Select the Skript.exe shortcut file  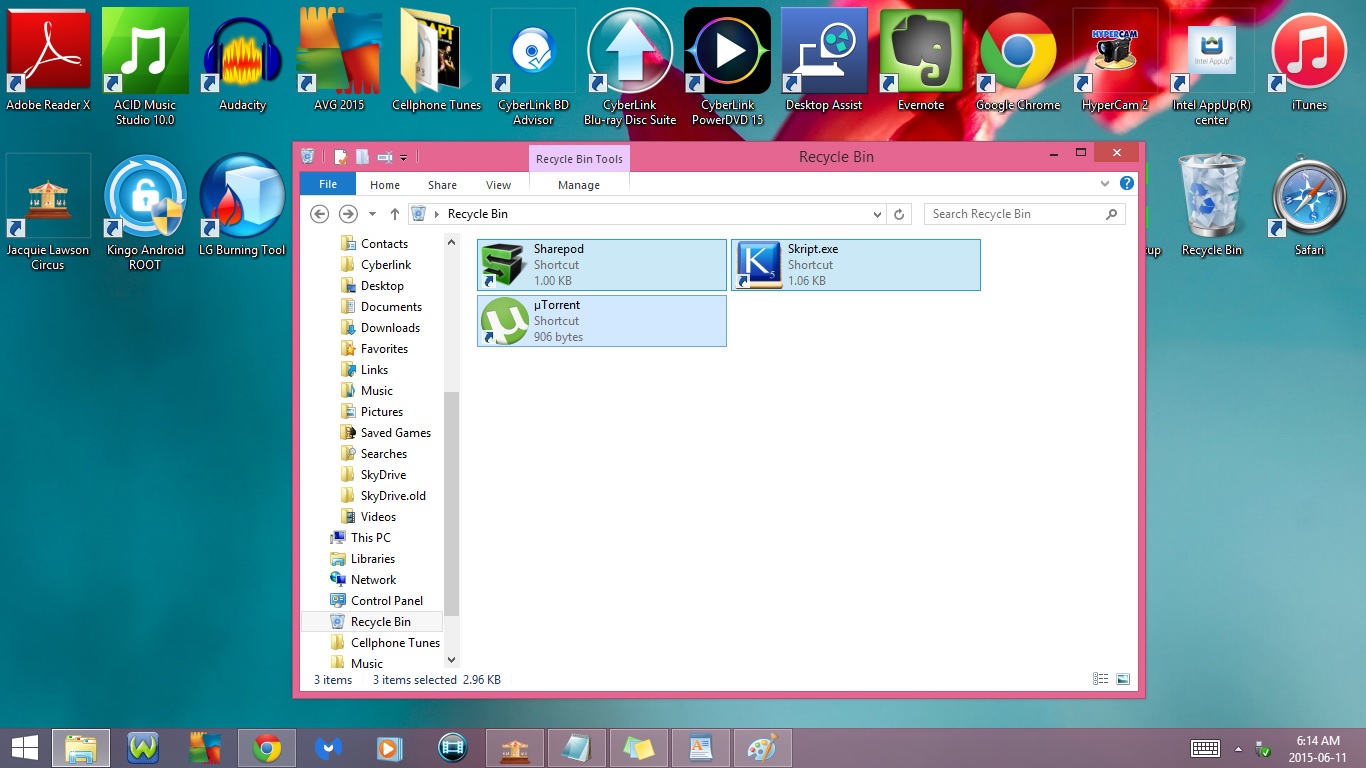click(856, 265)
